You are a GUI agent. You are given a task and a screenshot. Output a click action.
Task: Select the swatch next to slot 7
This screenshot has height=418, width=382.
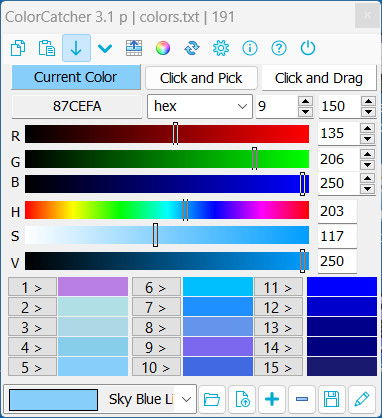(x=218, y=307)
